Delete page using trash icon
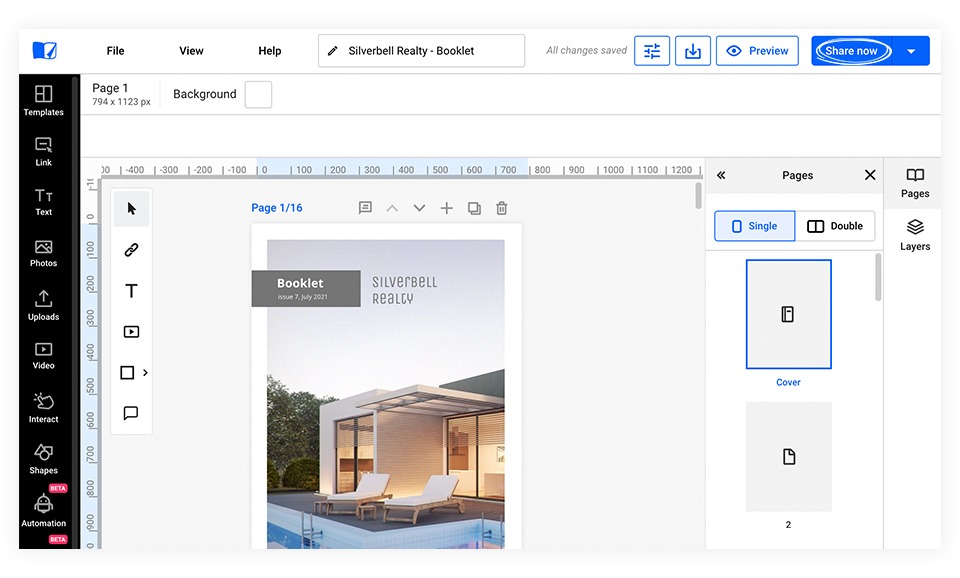The width and height of the screenshot is (960, 578). 502,208
